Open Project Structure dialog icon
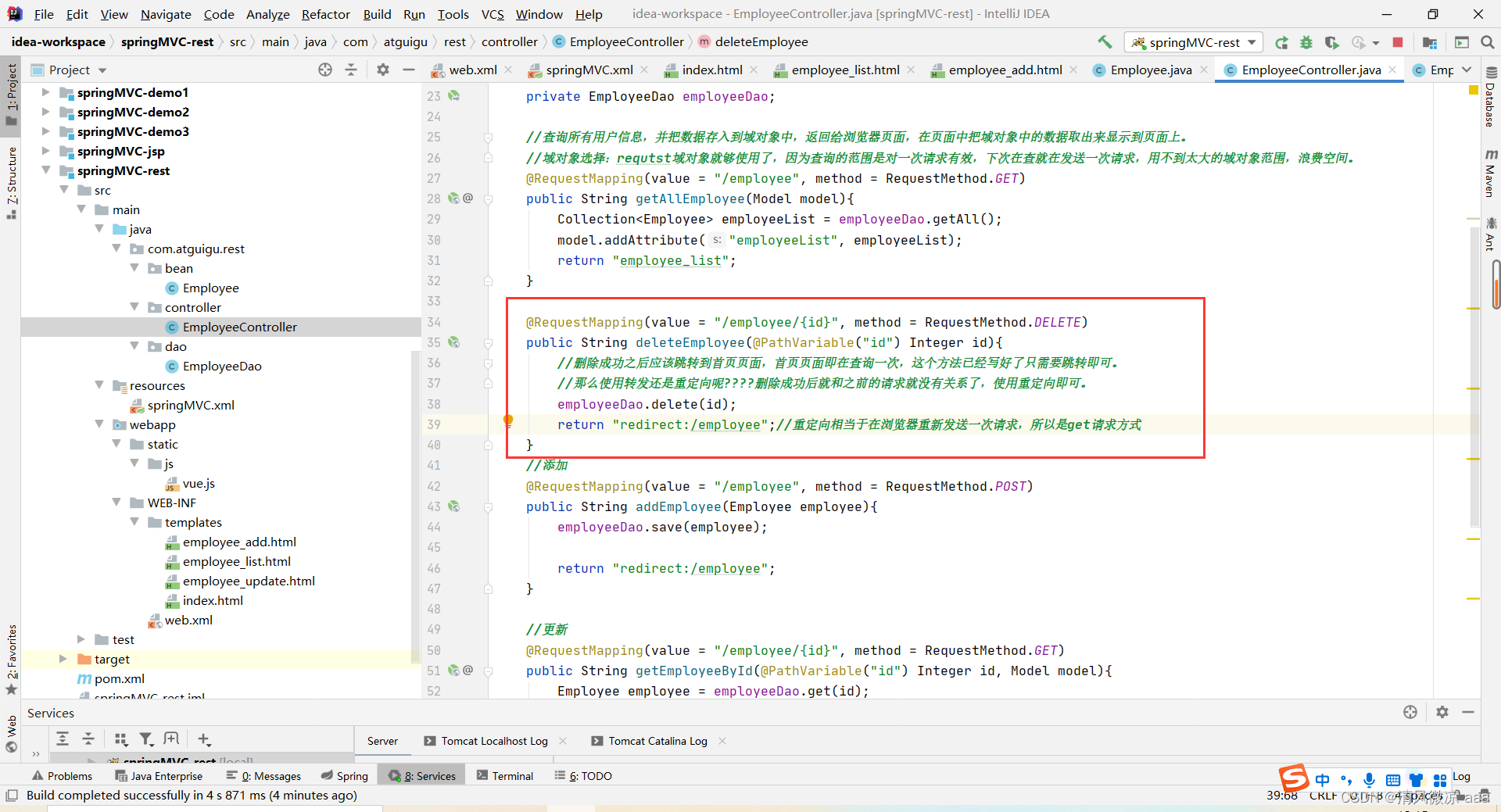The height and width of the screenshot is (812, 1501). click(x=1430, y=42)
